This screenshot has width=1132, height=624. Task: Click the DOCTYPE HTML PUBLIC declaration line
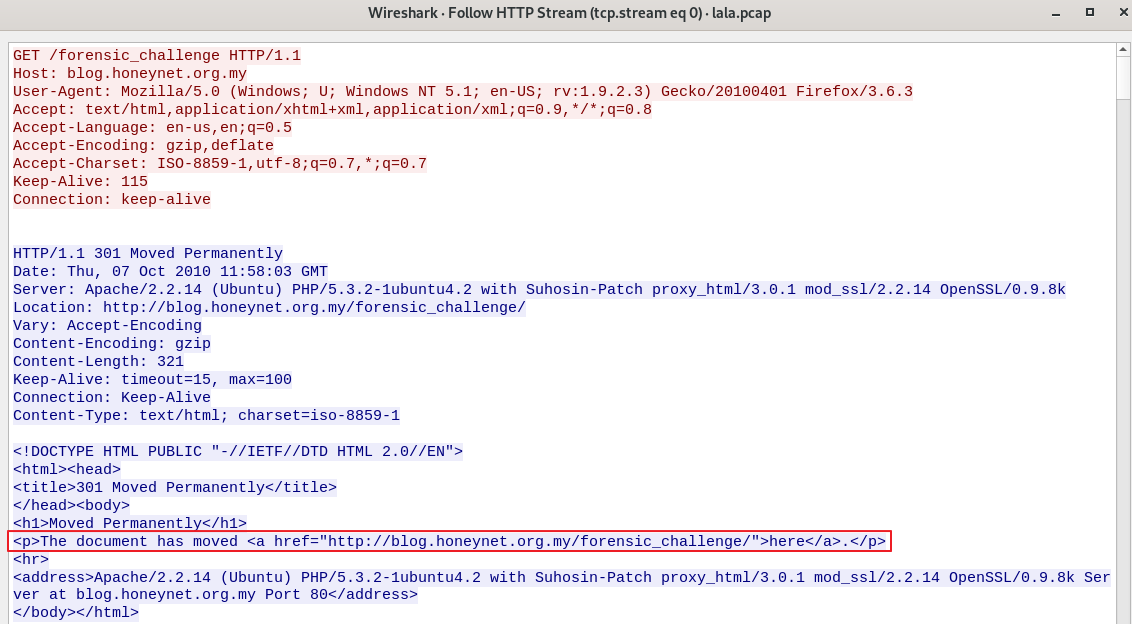pos(238,452)
